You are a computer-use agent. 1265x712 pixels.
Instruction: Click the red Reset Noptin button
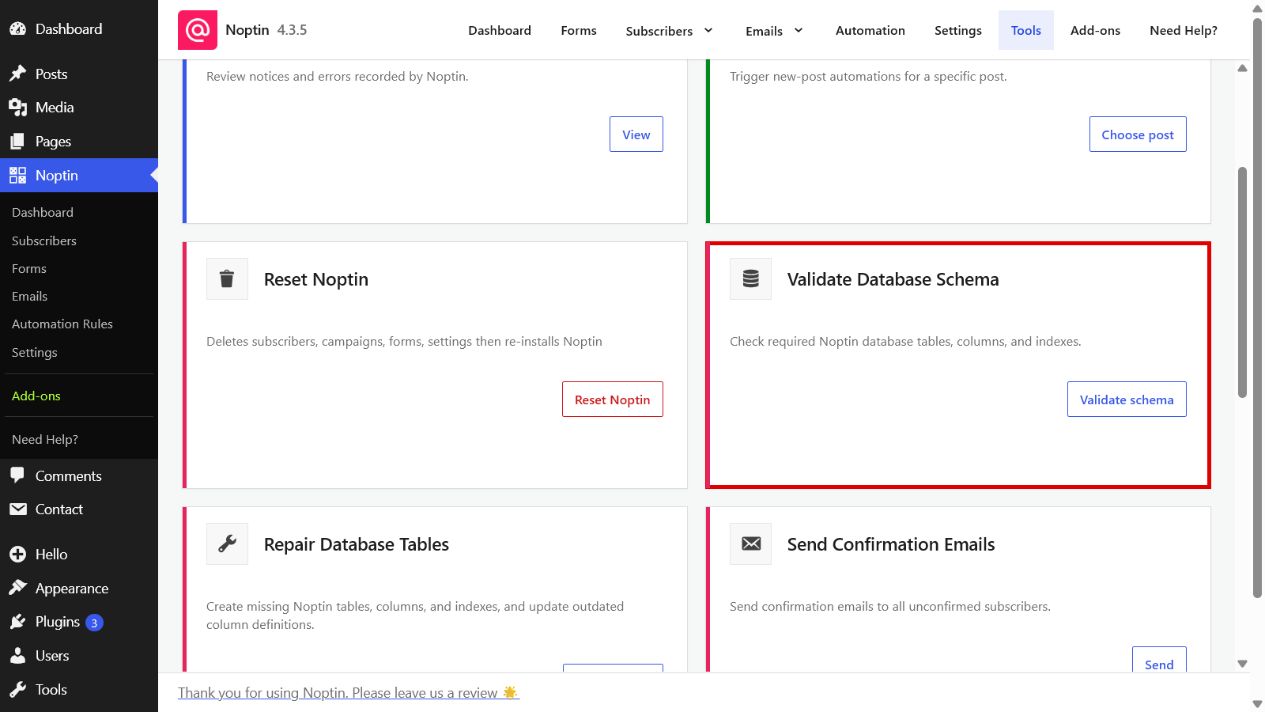click(612, 399)
